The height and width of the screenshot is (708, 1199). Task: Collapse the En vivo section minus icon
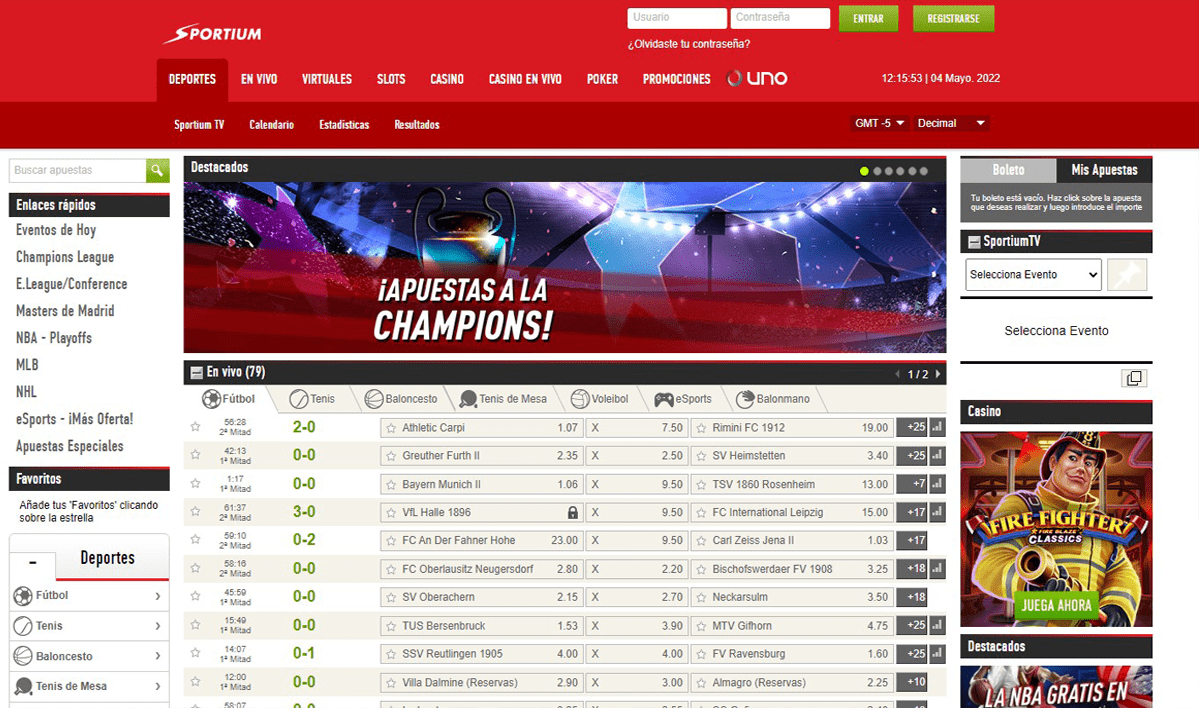pos(197,372)
